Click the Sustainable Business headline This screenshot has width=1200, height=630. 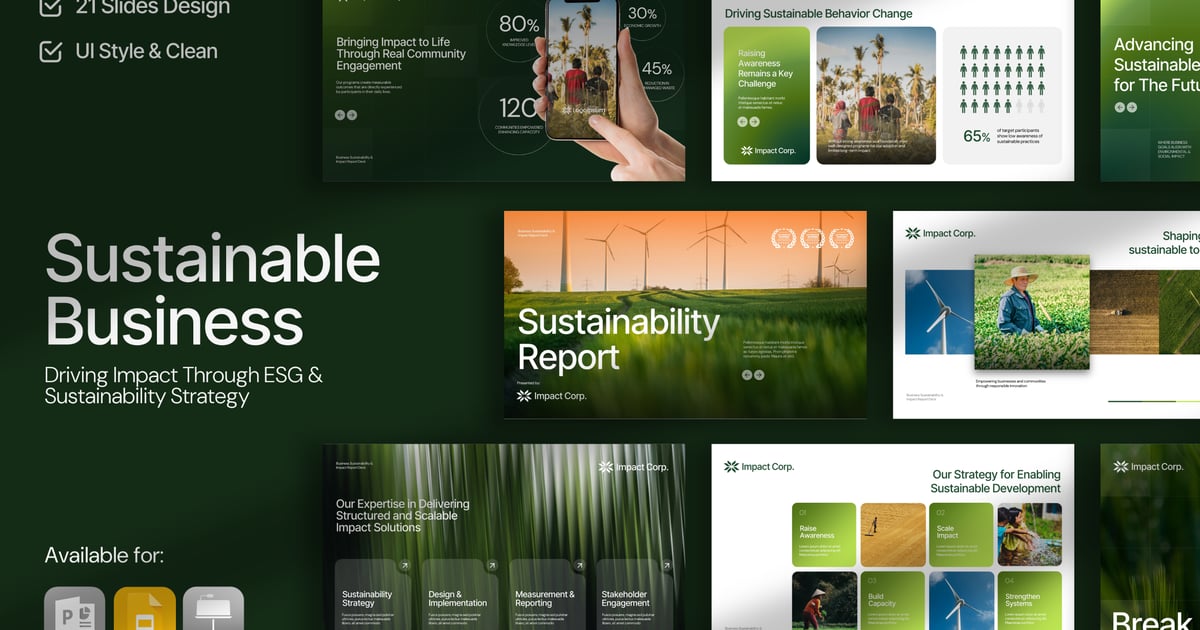pos(212,290)
